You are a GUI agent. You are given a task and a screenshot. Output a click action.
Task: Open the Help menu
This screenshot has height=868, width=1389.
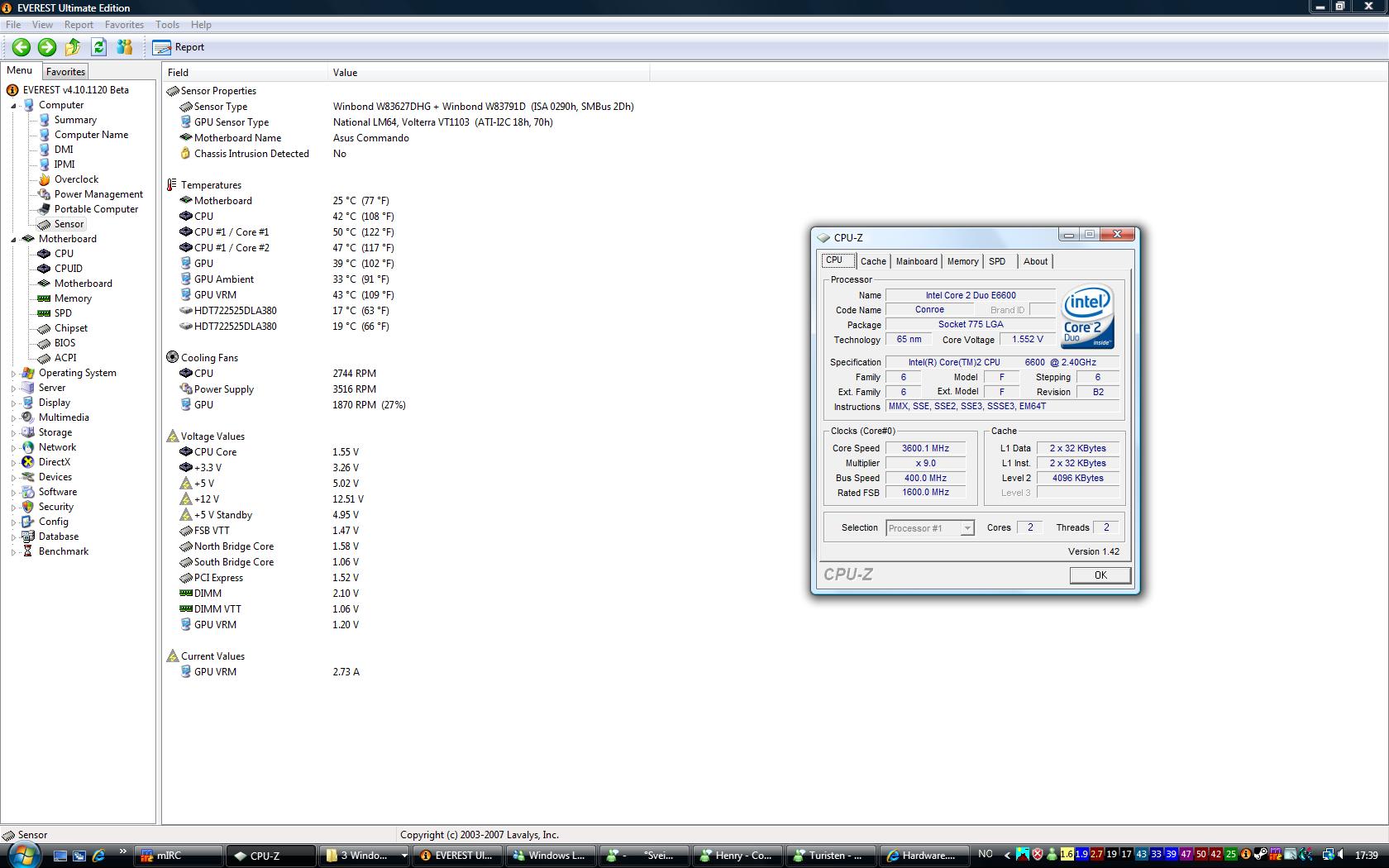[201, 25]
